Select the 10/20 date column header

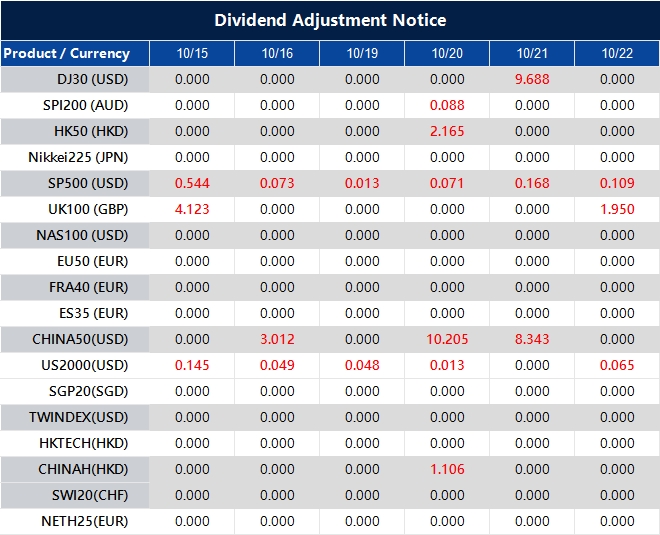(x=447, y=53)
